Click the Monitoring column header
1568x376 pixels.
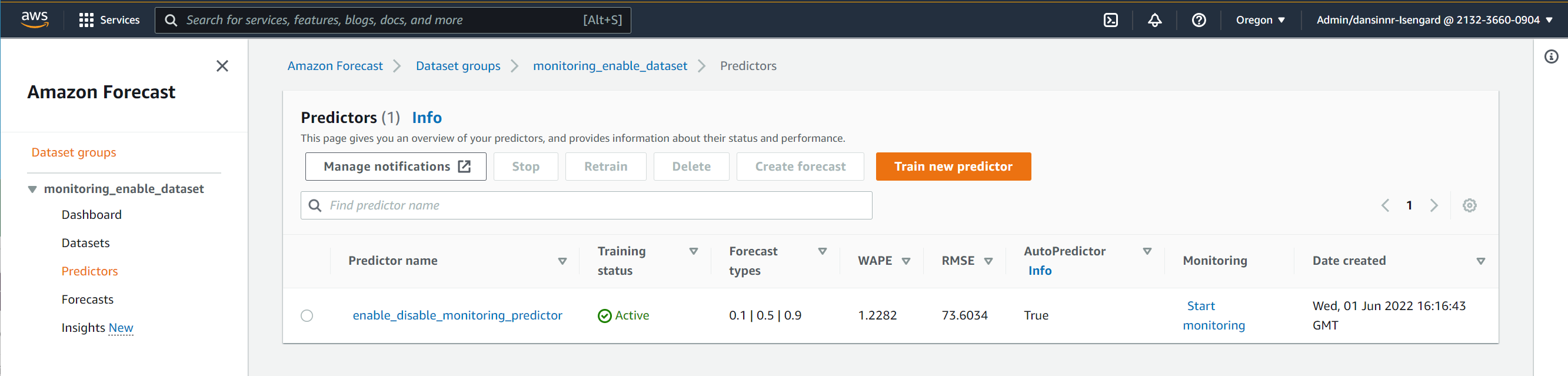pos(1214,261)
